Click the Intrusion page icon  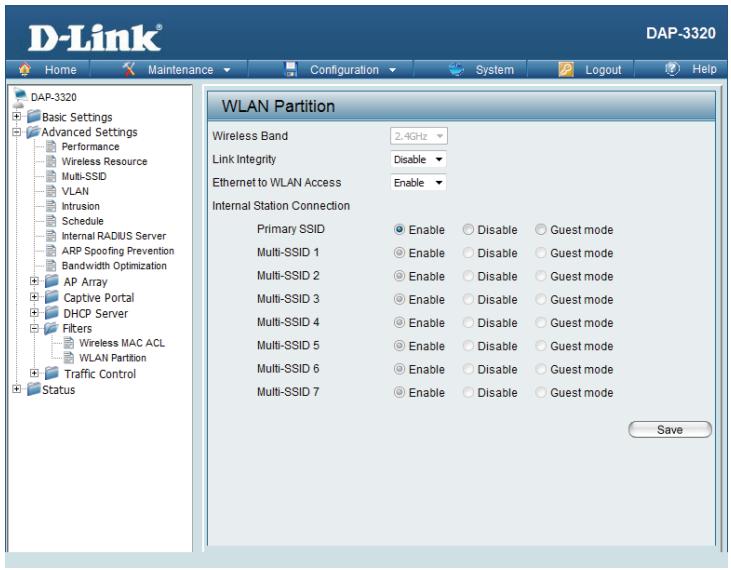coord(52,206)
